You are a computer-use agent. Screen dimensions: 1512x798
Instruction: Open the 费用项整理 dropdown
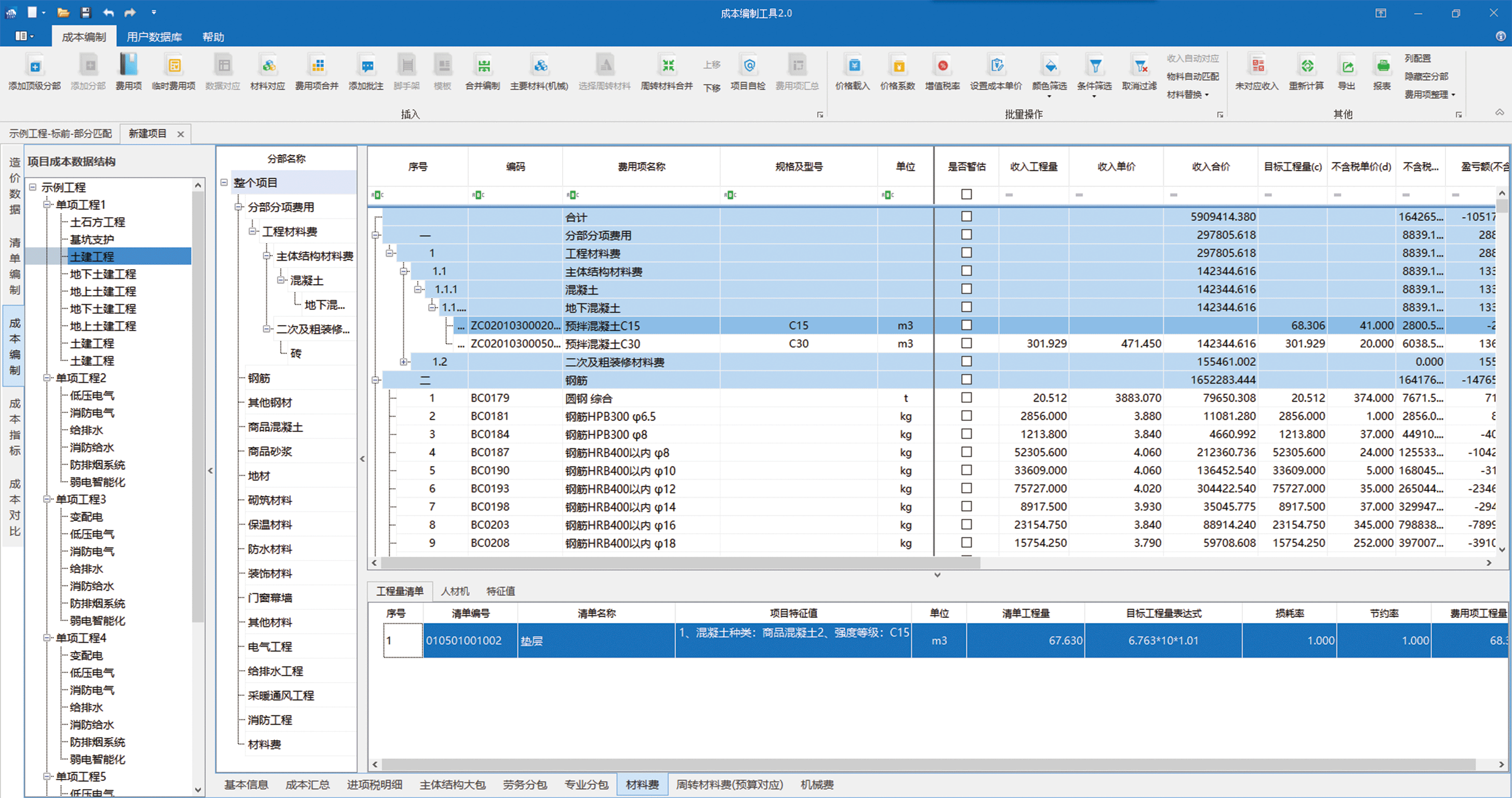pos(1430,95)
